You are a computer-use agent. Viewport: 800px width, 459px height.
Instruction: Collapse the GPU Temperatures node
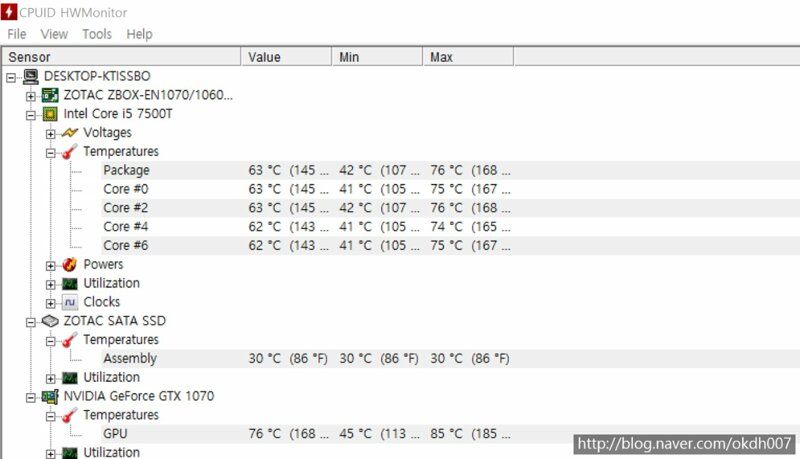click(x=51, y=417)
